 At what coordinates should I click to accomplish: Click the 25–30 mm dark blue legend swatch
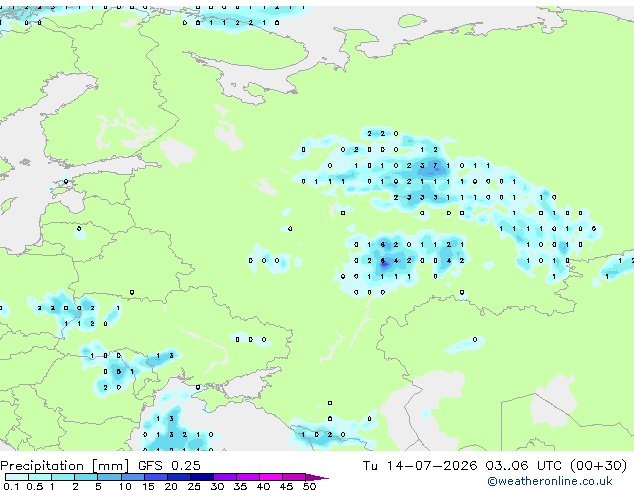[201, 477]
